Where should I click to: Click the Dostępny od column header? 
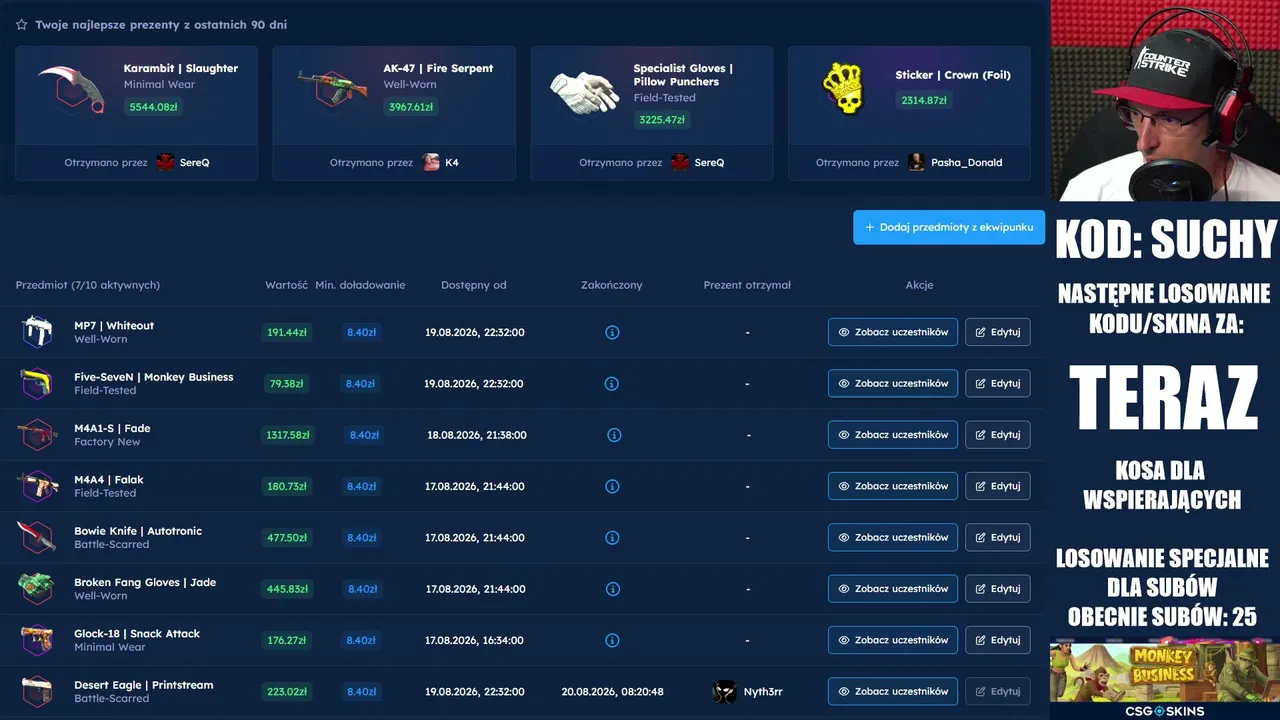474,285
